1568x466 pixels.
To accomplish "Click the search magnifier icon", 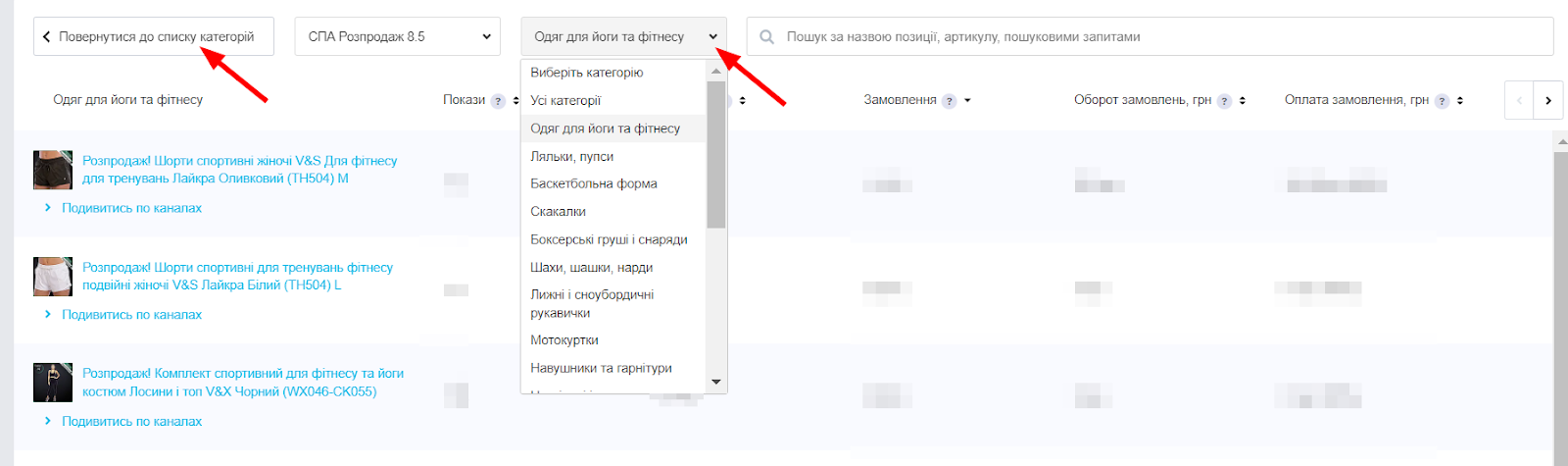I will click(x=767, y=37).
